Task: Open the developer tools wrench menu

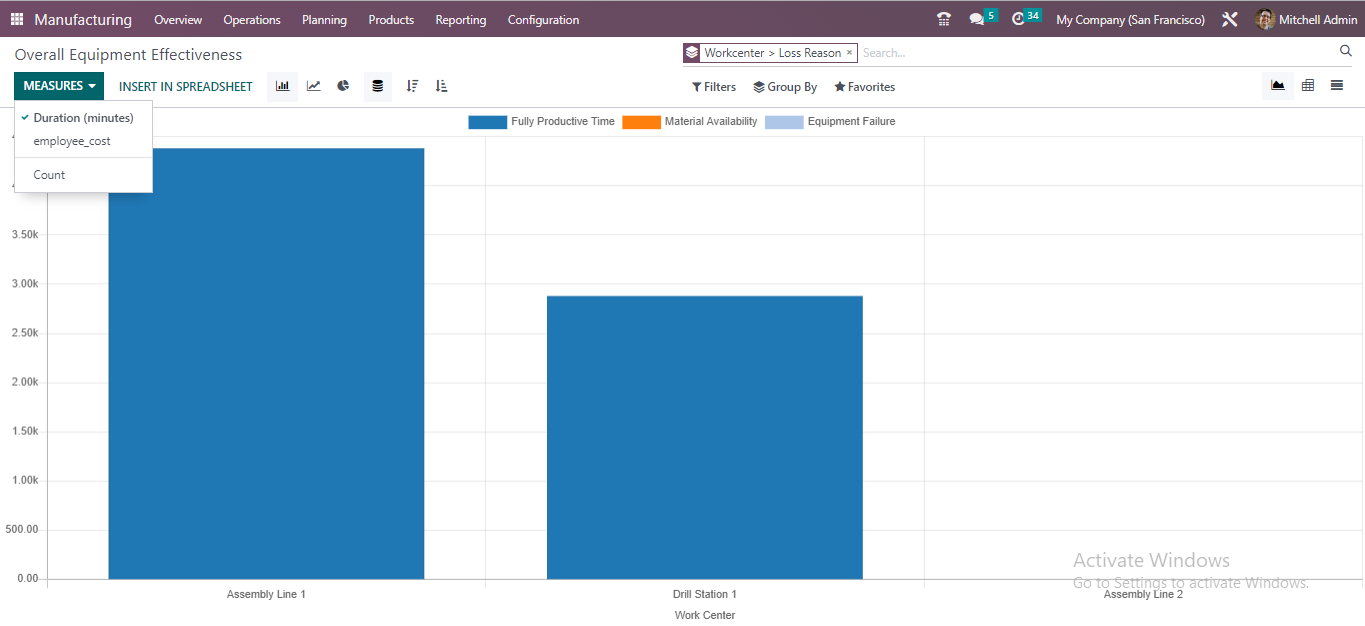Action: coord(1229,18)
